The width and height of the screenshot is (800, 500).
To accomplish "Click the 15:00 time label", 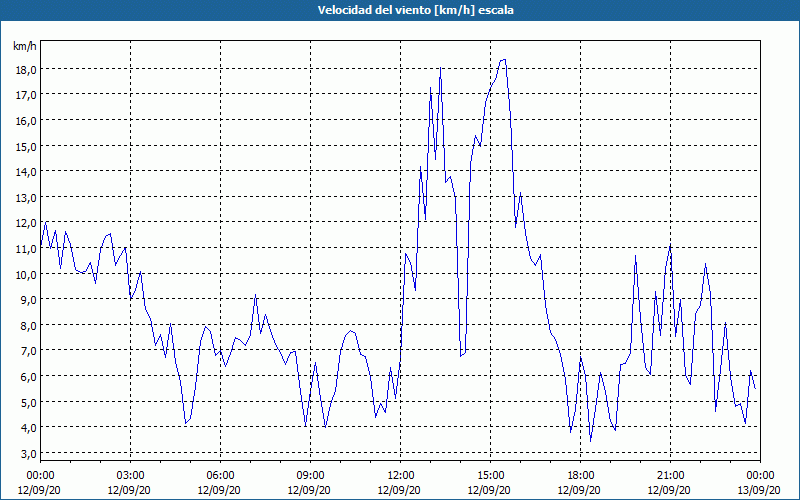I will 490,476.
